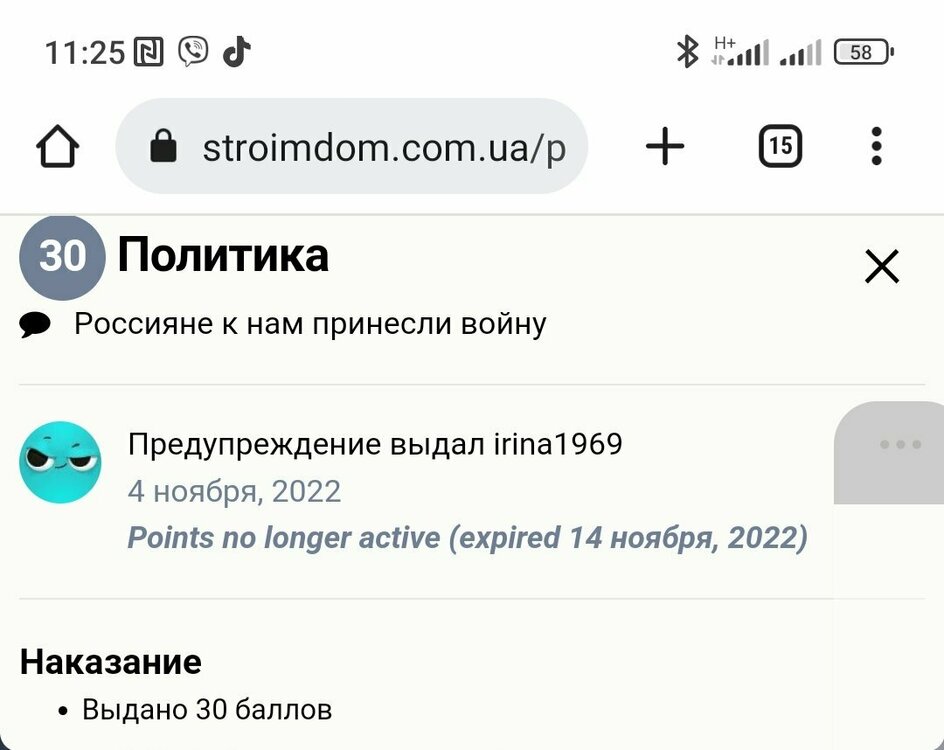
Task: Tap the "4 ноября, 2022" date text
Action: click(x=234, y=491)
